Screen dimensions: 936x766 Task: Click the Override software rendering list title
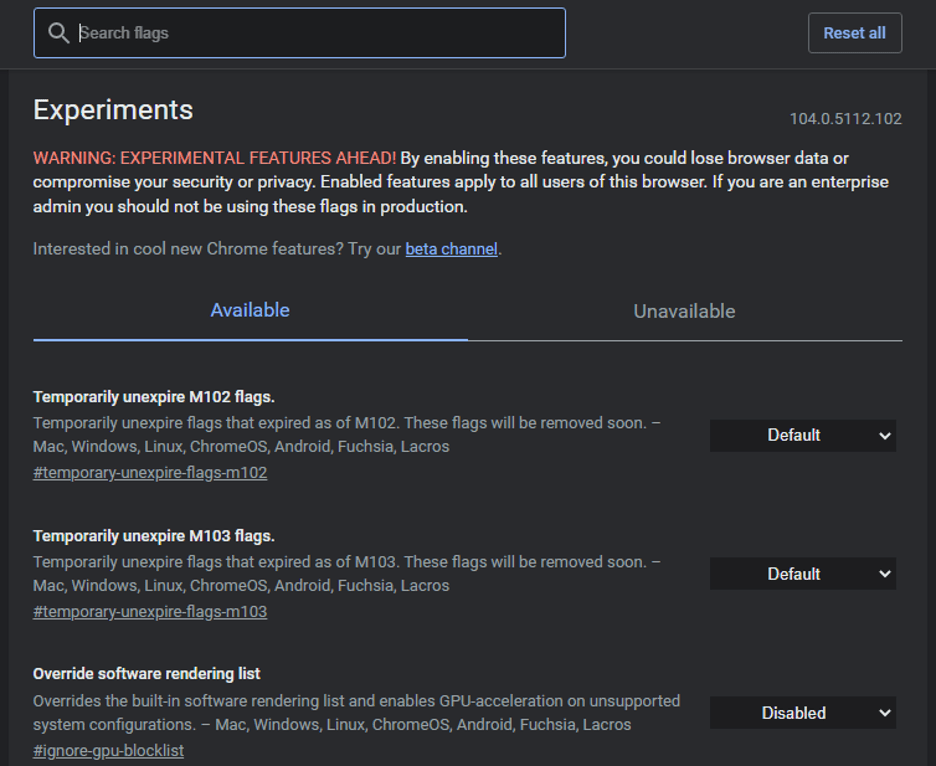pyautogui.click(x=147, y=674)
